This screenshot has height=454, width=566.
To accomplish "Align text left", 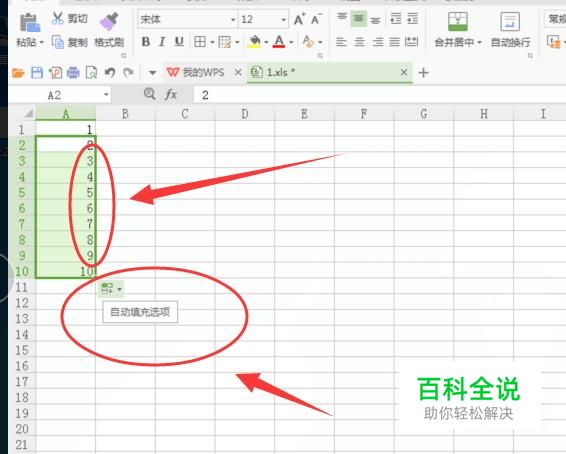I will [x=341, y=42].
